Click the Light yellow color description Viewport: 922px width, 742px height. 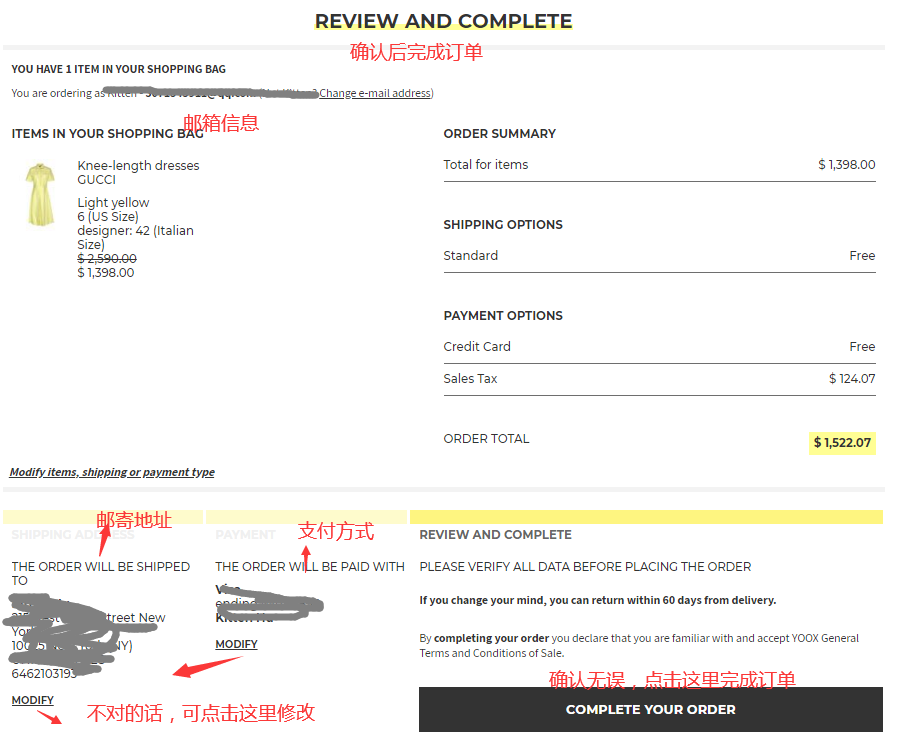[113, 203]
